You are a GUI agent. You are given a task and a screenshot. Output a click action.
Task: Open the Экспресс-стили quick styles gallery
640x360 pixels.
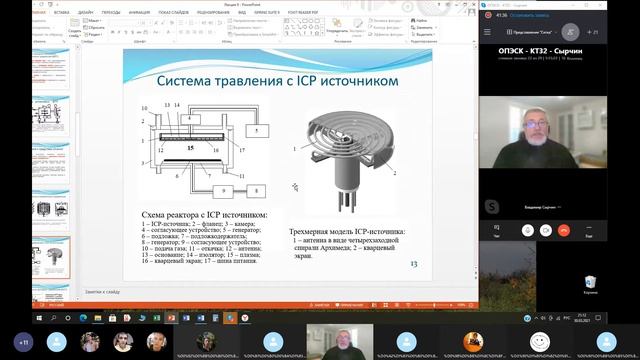click(358, 27)
